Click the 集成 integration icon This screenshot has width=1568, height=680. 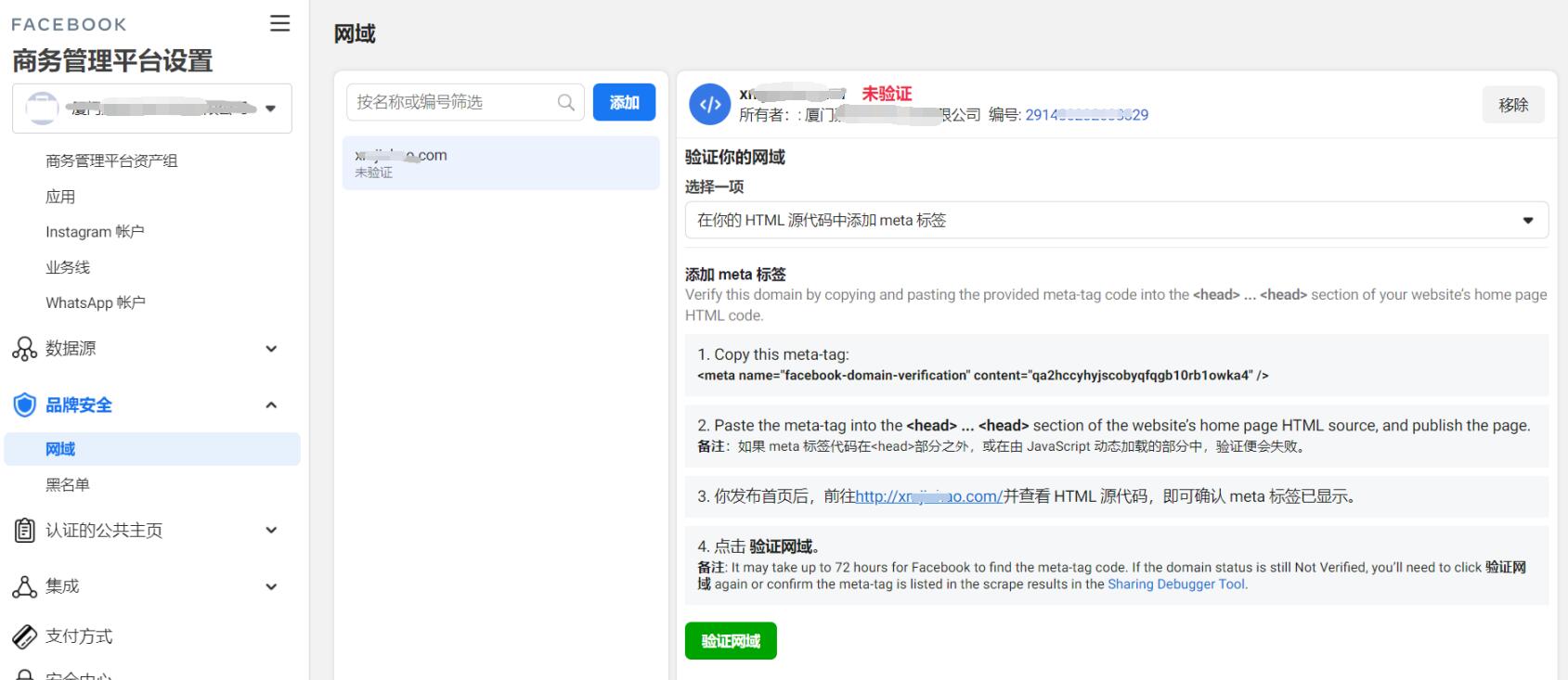click(24, 586)
